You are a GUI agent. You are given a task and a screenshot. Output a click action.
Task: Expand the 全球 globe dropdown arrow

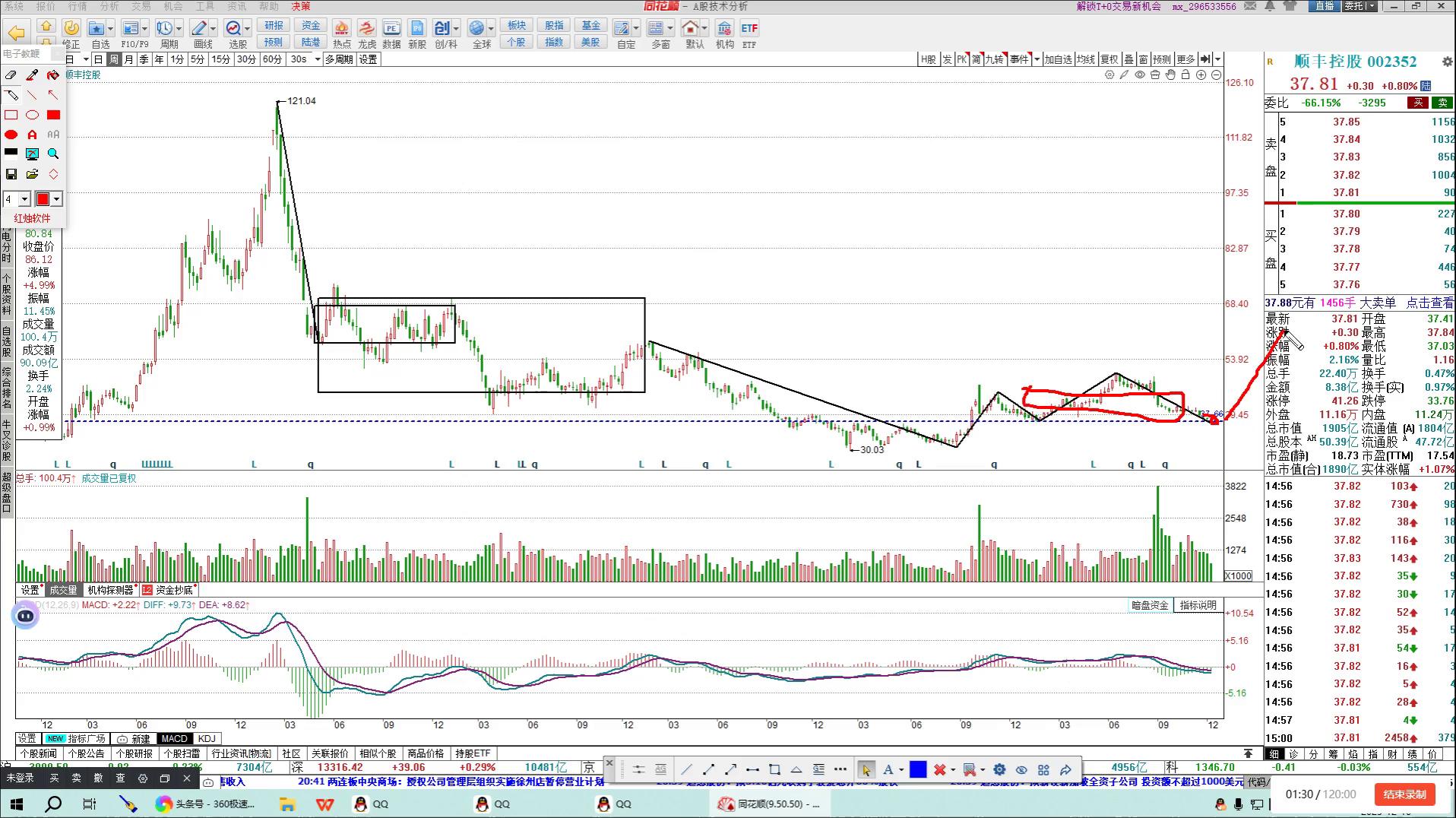(491, 29)
